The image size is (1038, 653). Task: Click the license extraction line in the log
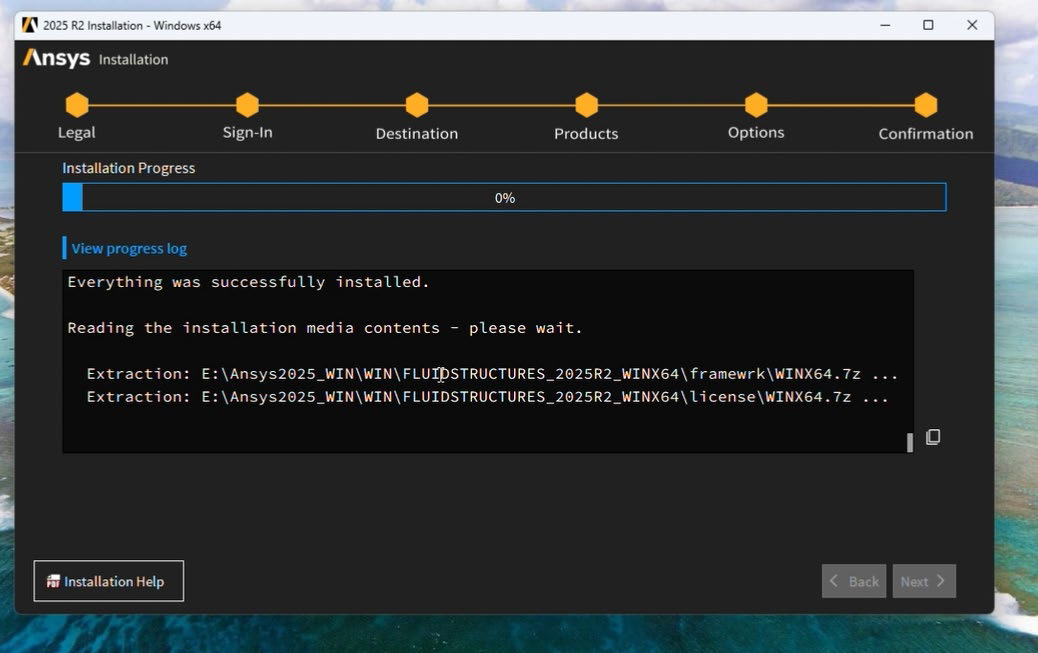487,397
